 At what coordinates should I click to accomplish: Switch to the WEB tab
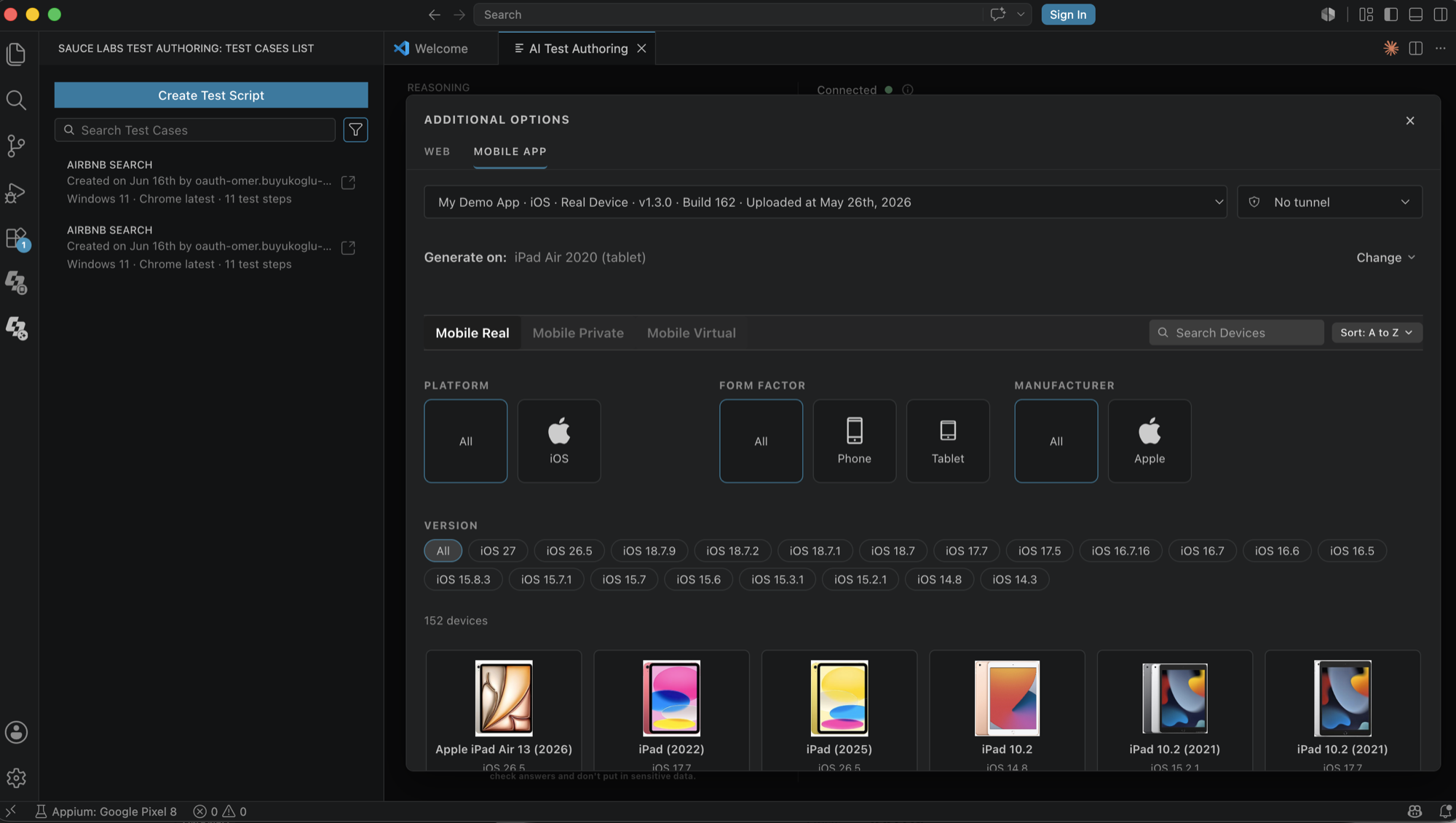point(438,151)
